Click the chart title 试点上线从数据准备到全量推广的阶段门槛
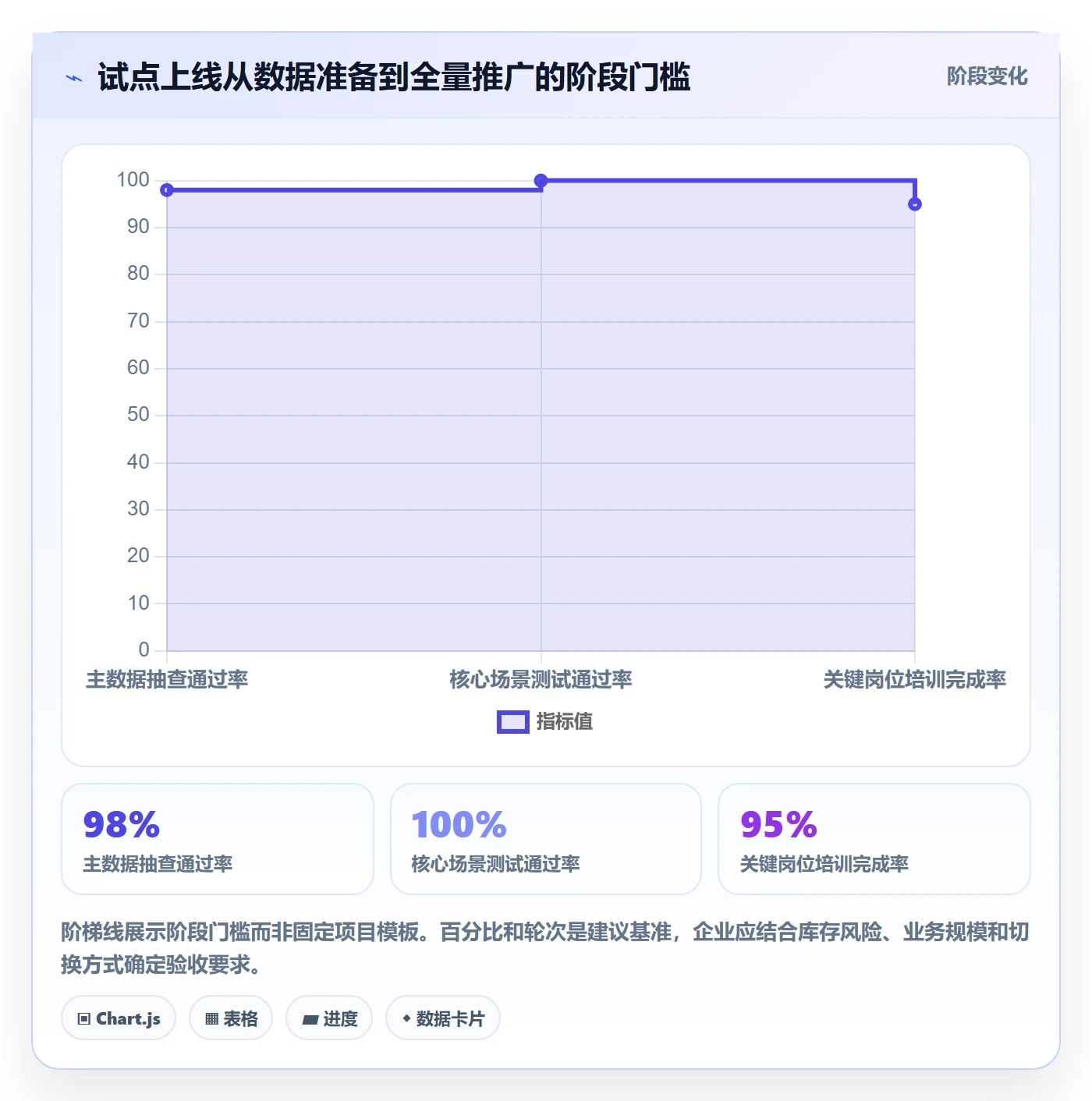 click(394, 77)
